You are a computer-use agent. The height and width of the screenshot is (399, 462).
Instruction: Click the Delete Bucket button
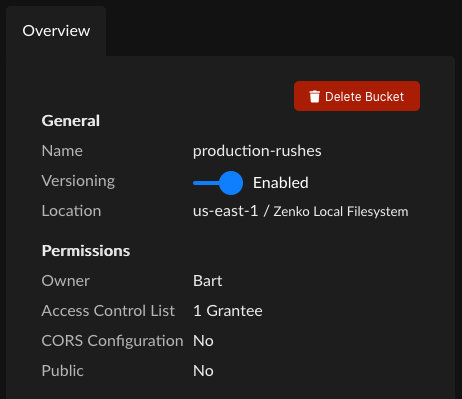(x=357, y=96)
